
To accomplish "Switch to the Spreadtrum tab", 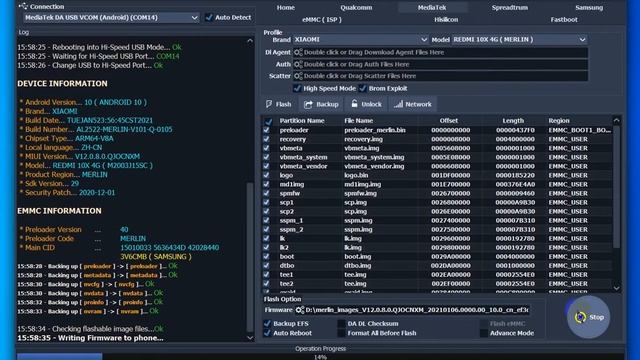I will click(x=509, y=7).
